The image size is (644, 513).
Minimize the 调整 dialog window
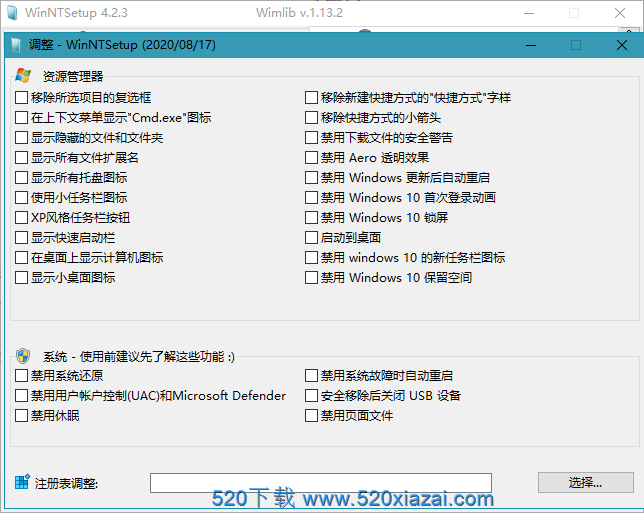click(531, 45)
